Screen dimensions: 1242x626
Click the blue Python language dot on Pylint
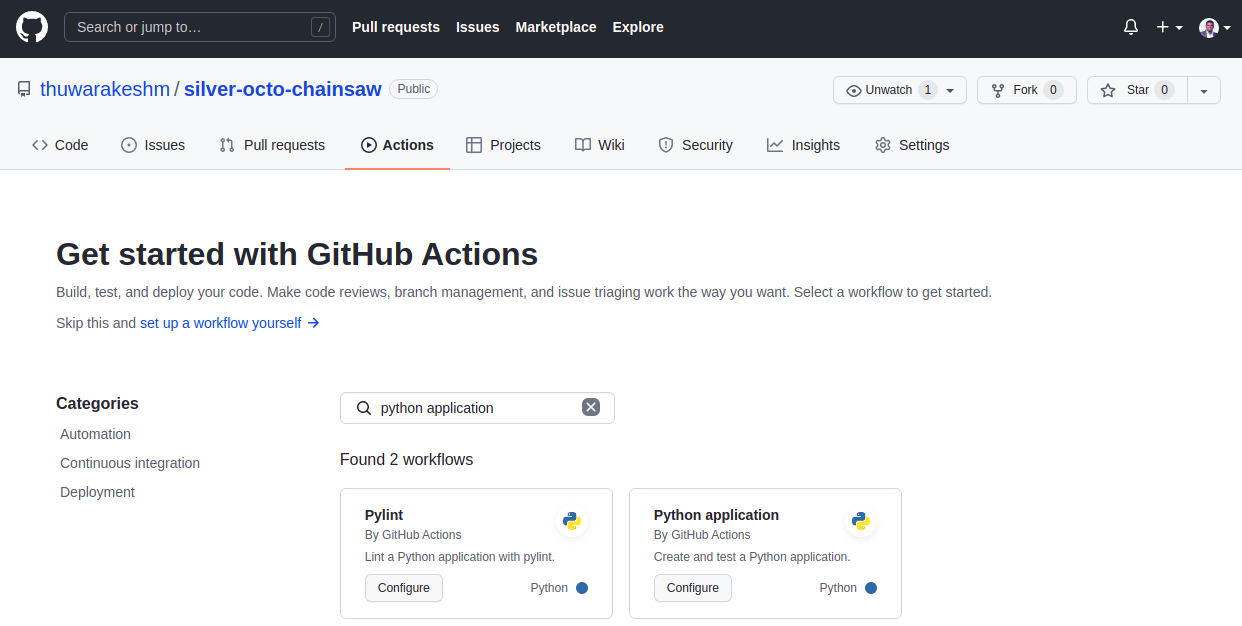coord(582,588)
